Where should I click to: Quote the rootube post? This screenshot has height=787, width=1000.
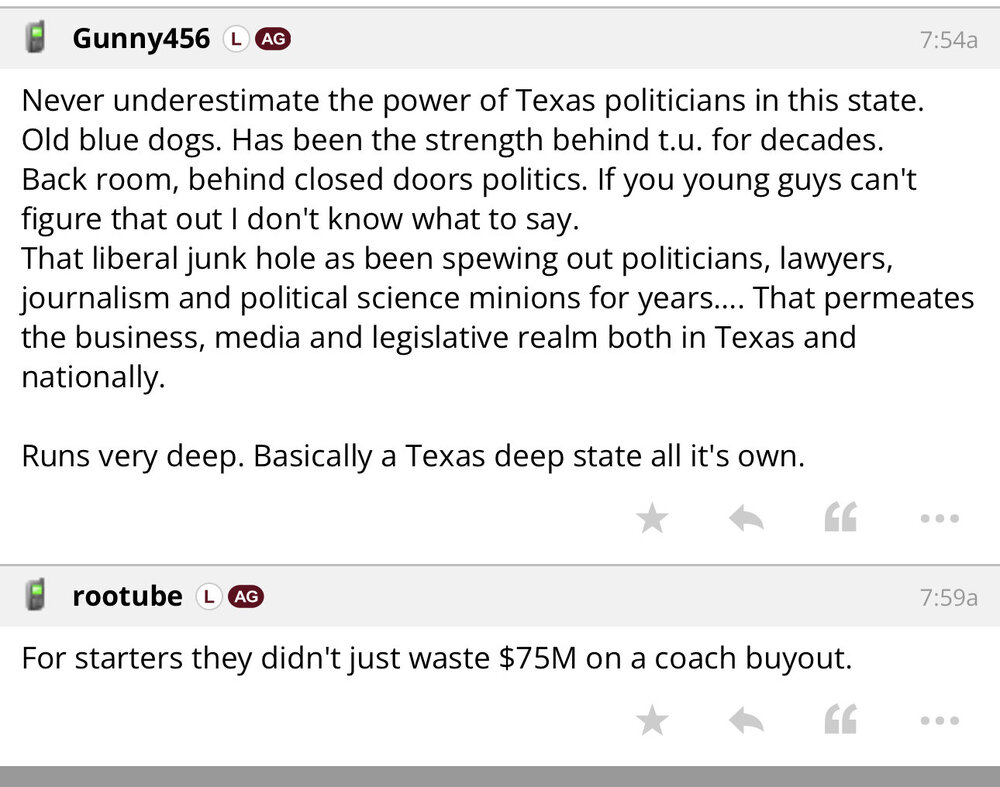pos(840,720)
